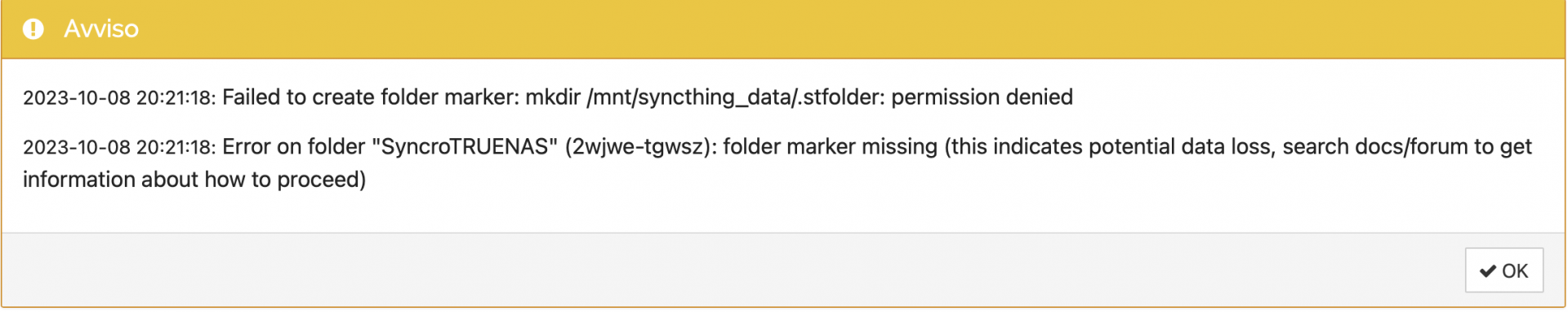1568x312 pixels.
Task: Click the checkmark icon inside OK button
Action: [x=1487, y=271]
